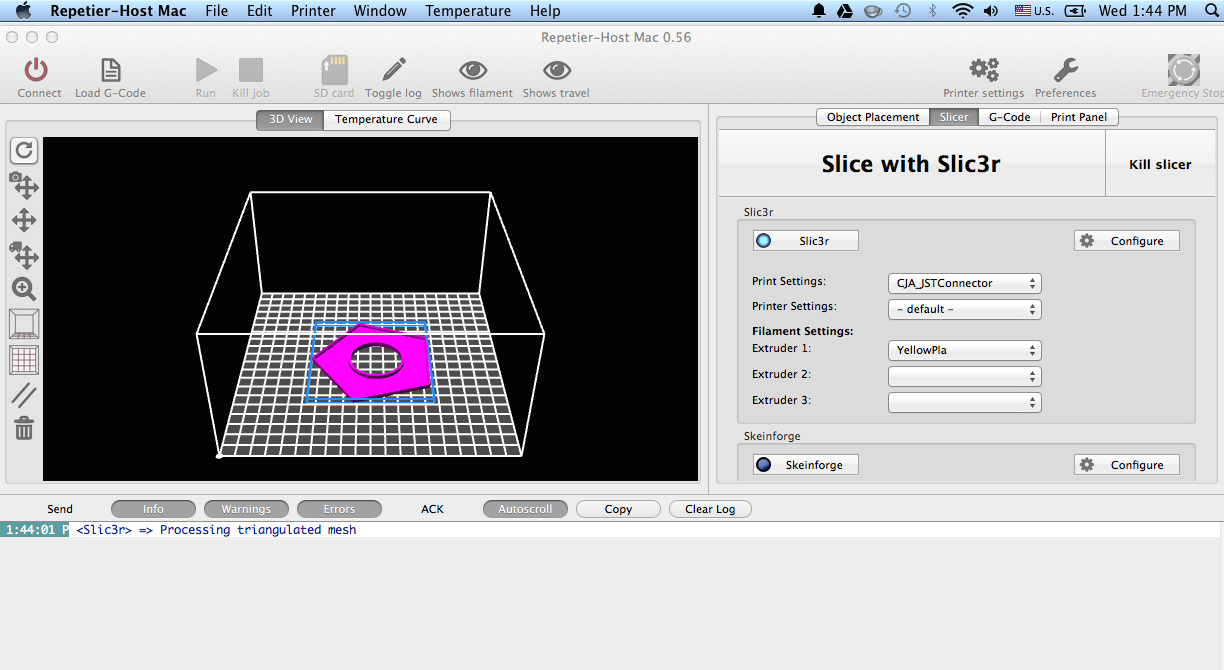This screenshot has height=670, width=1224.
Task: Select Slic3r as active slicer
Action: pos(806,241)
